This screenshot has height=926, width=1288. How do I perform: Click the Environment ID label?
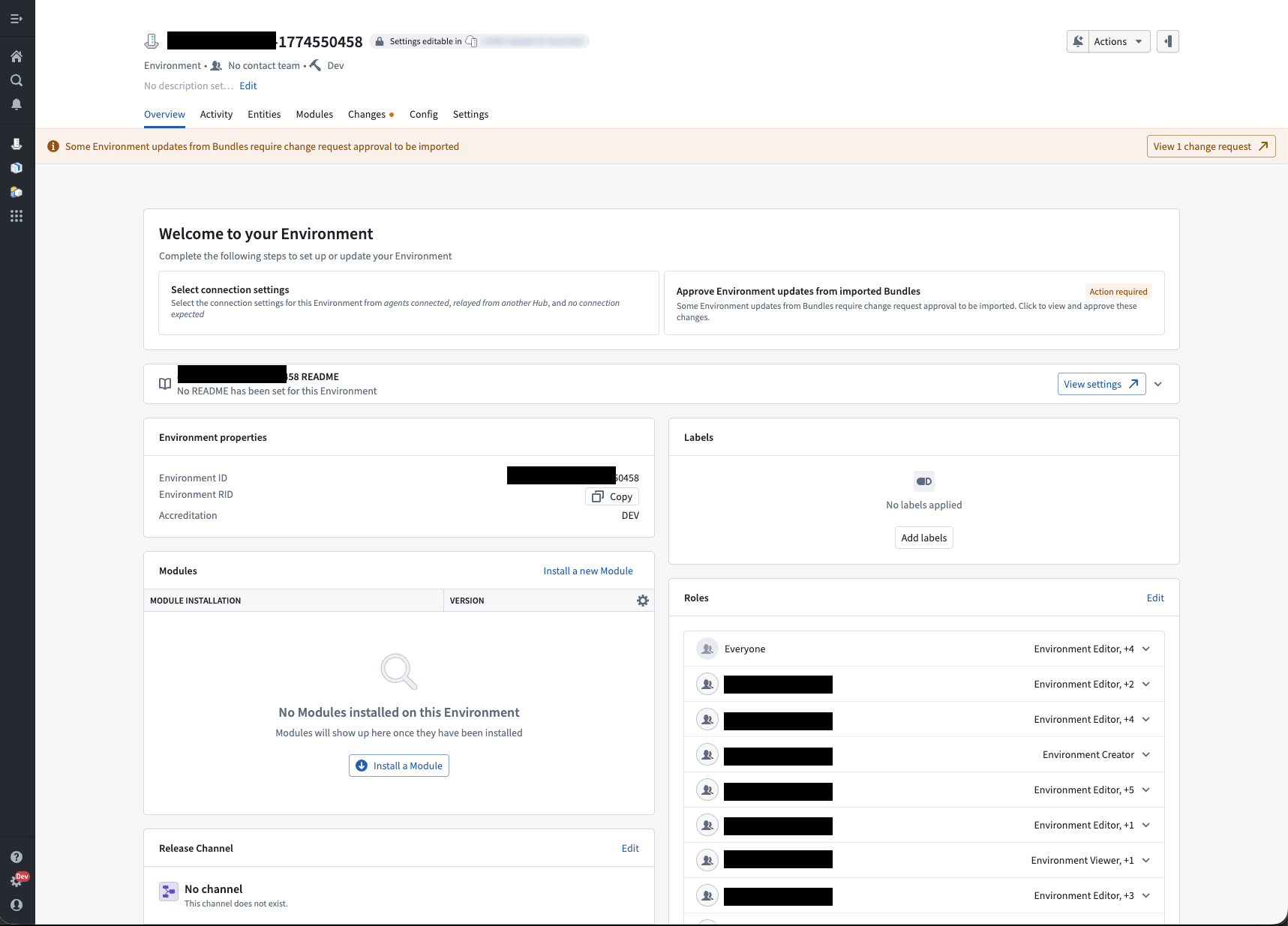(193, 478)
